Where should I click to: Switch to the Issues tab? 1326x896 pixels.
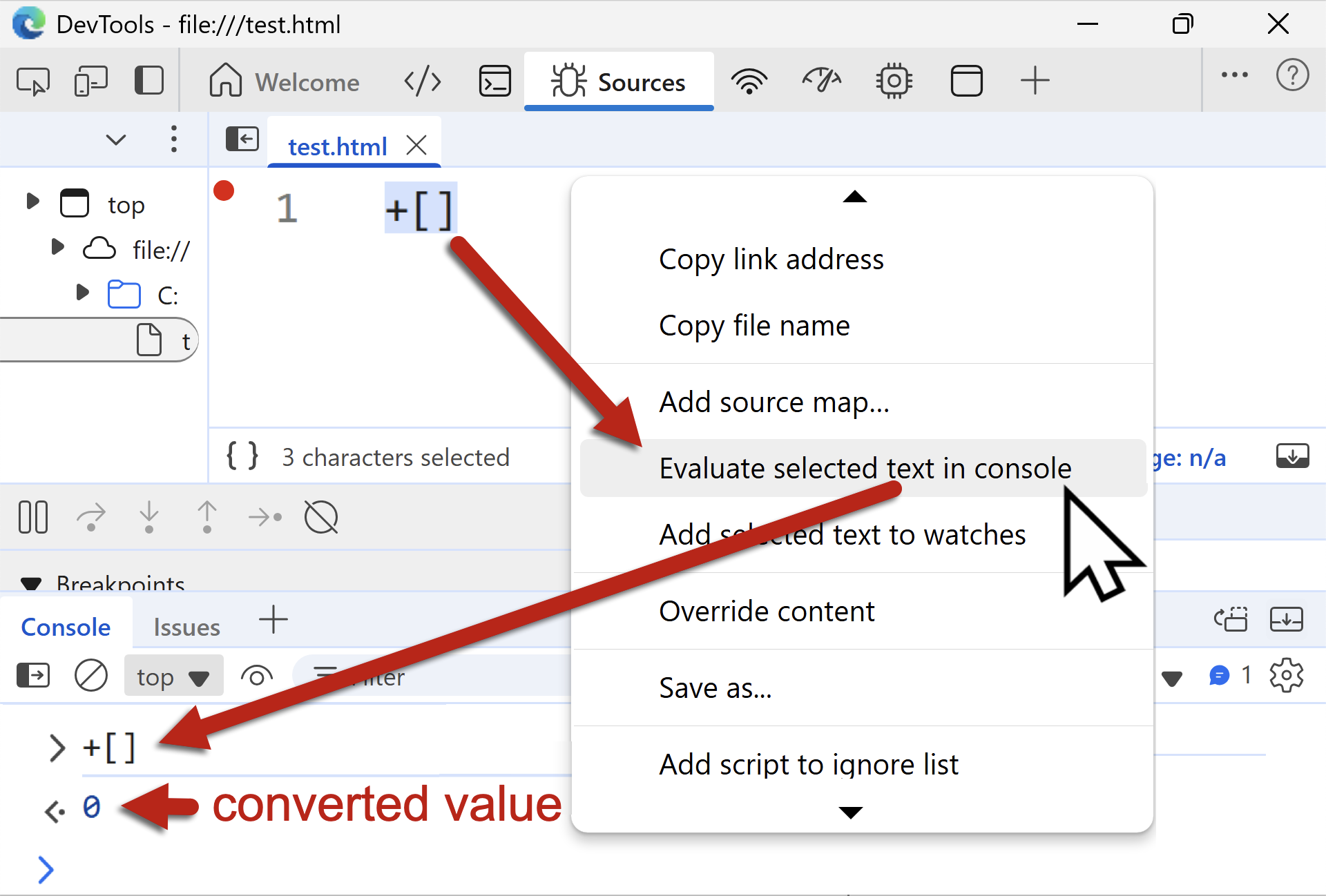coord(186,627)
